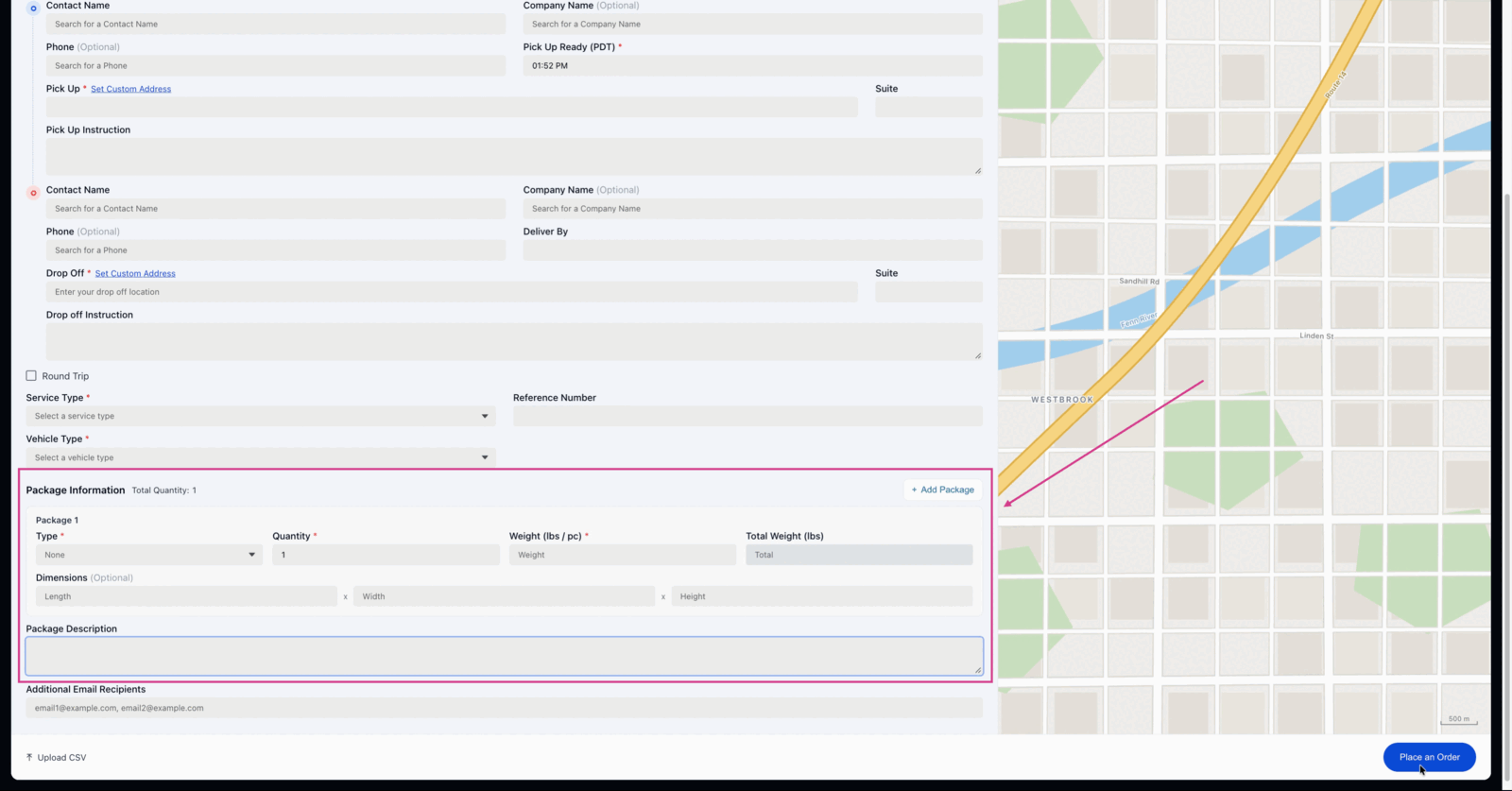The width and height of the screenshot is (1512, 791).
Task: Focus the pickup Company Name search field
Action: tap(753, 24)
